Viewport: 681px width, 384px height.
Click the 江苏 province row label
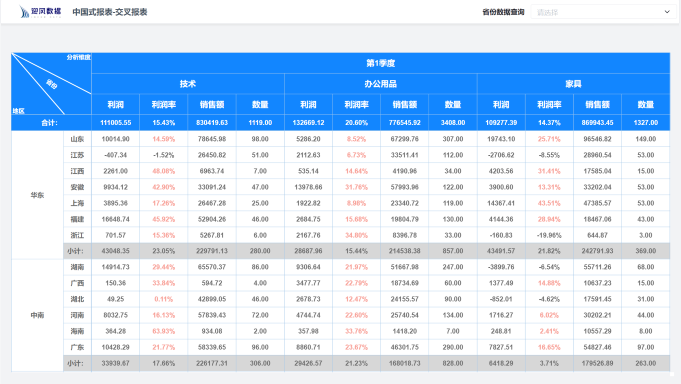click(77, 155)
